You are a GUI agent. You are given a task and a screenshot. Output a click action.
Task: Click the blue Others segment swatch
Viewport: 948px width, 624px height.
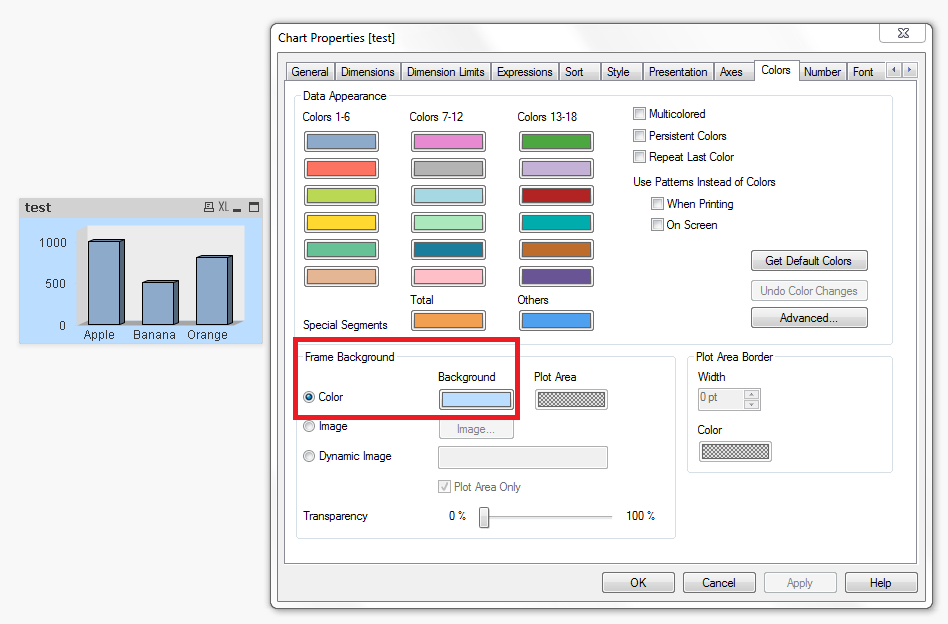coord(556,320)
